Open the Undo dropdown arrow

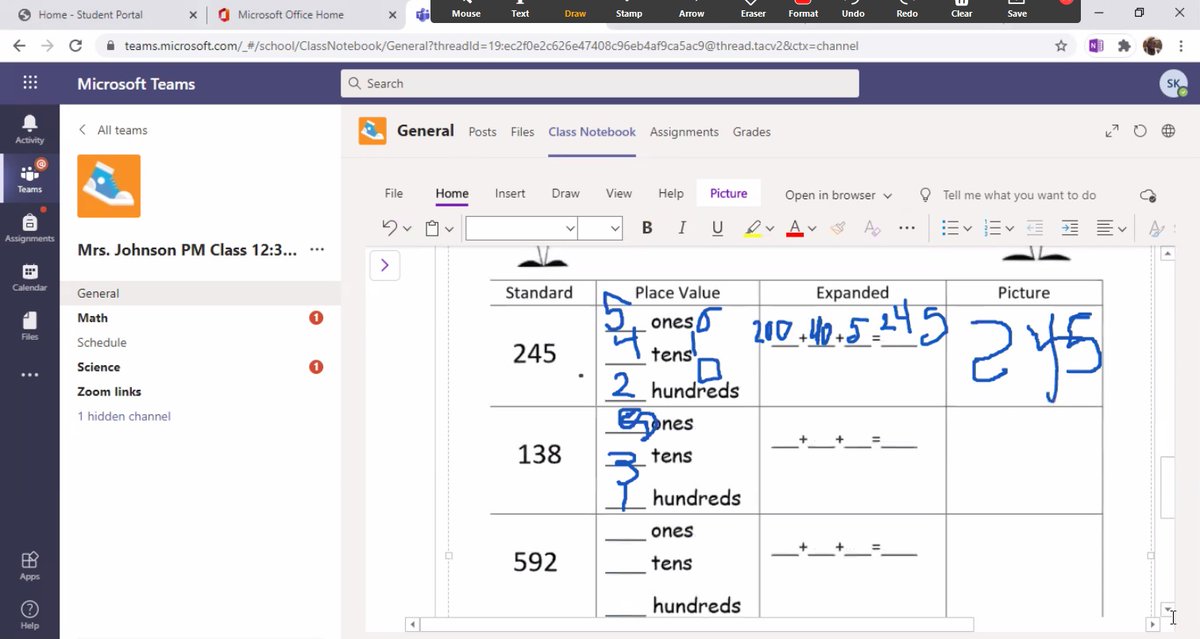click(x=407, y=229)
